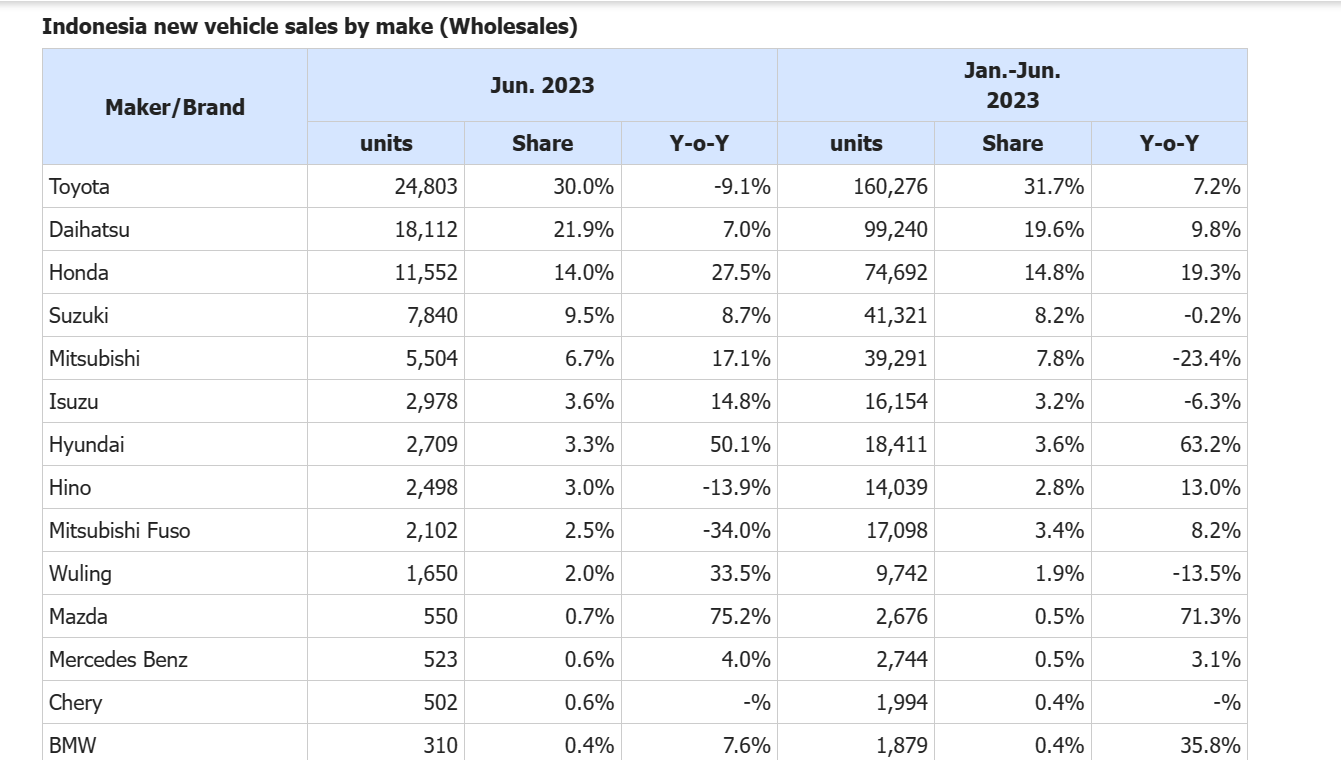Select the Mitsubishi Fuso brand cell
This screenshot has width=1341, height=760.
120,531
